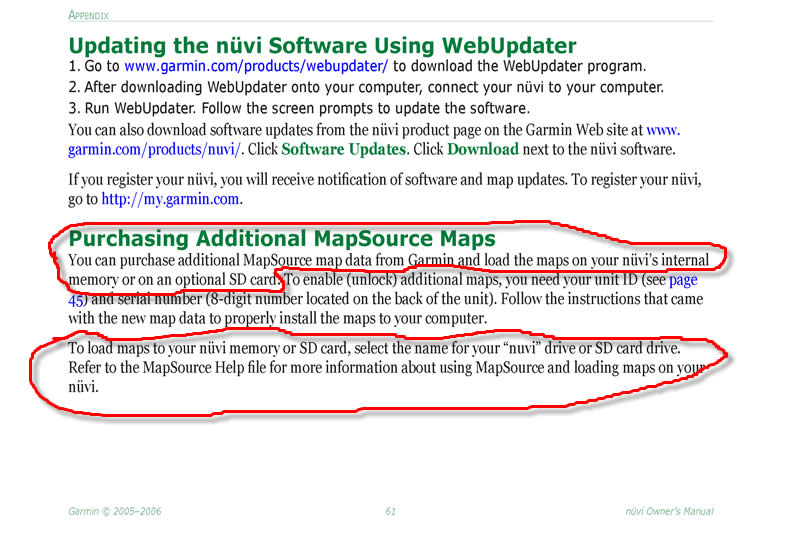Image resolution: width=788 pixels, height=536 pixels.
Task: Click the 'nüvi Owner's Manual' footer text
Action: [x=669, y=511]
